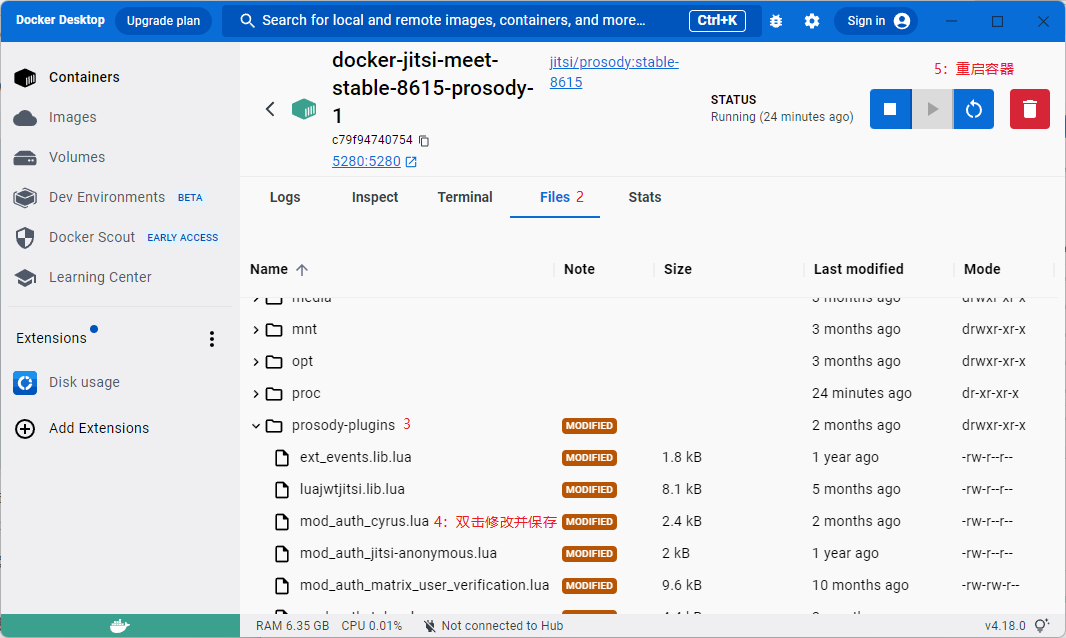Select the Files tab
The height and width of the screenshot is (638, 1066).
click(555, 197)
